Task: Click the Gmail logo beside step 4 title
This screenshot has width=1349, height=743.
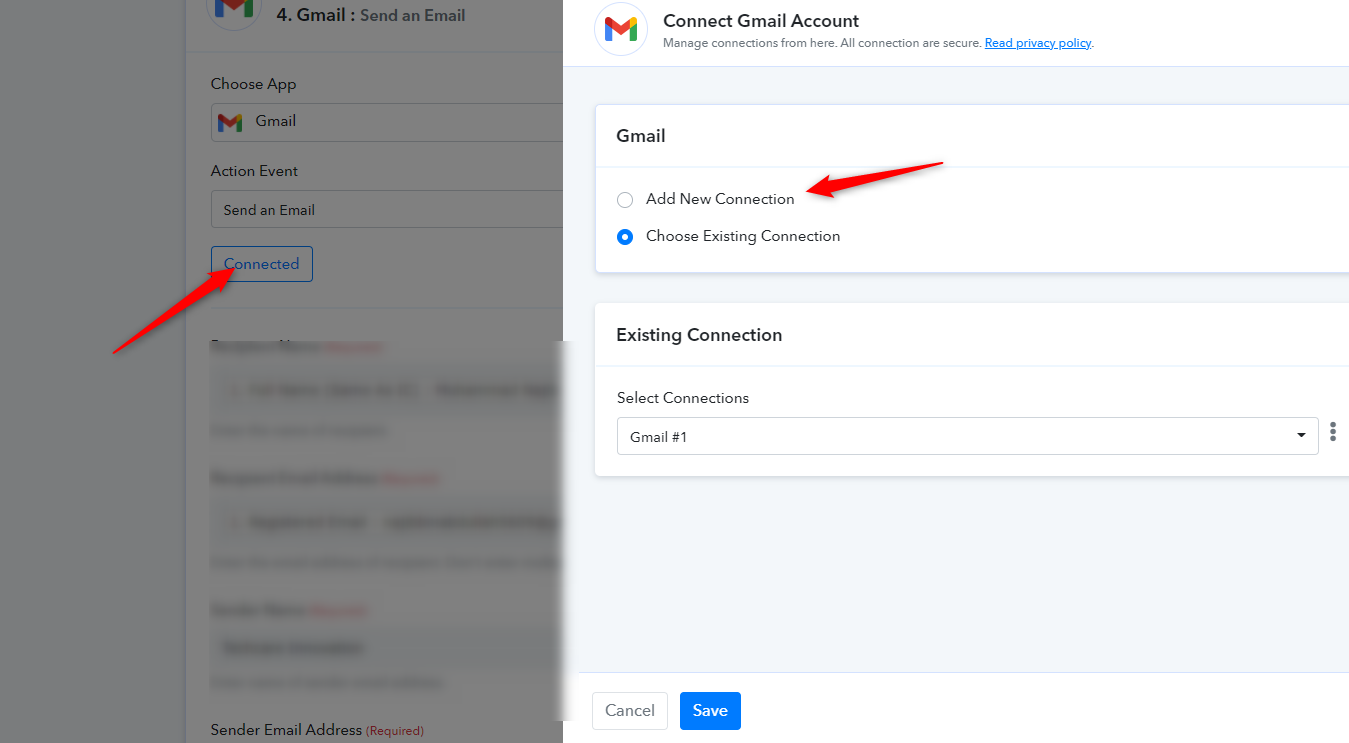Action: (x=233, y=10)
